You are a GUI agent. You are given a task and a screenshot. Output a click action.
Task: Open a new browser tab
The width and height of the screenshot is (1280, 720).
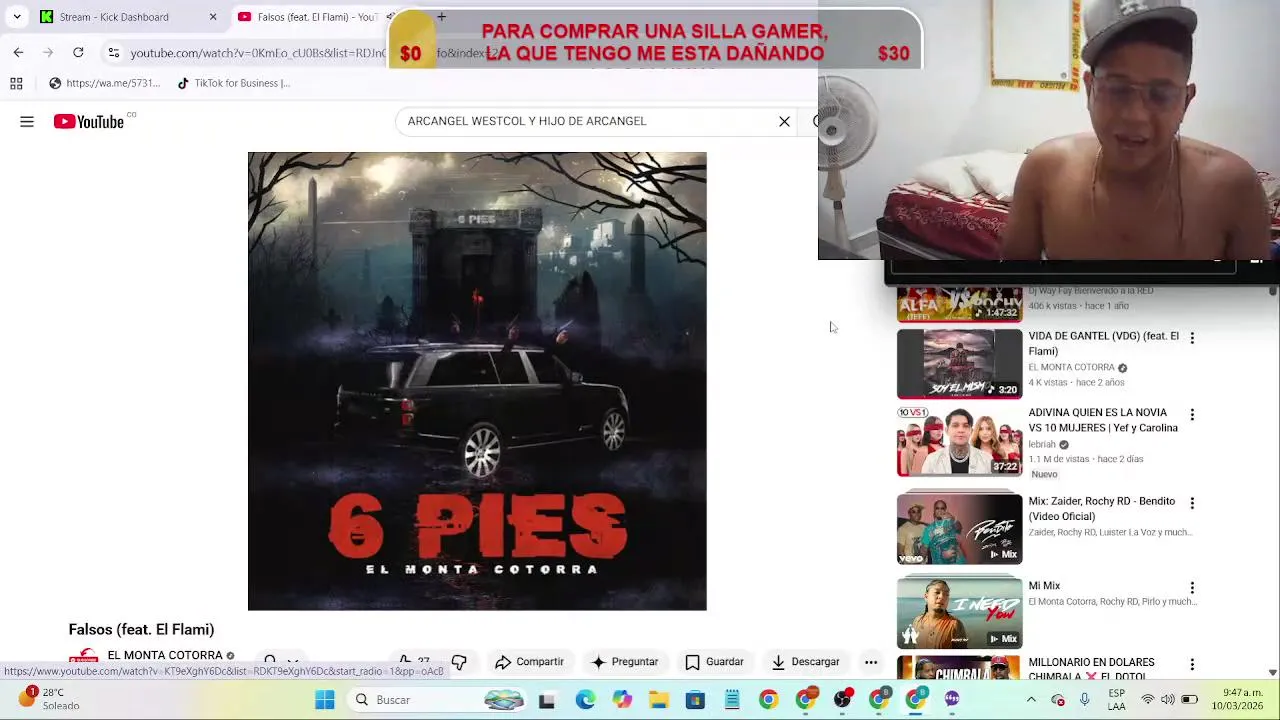(441, 17)
